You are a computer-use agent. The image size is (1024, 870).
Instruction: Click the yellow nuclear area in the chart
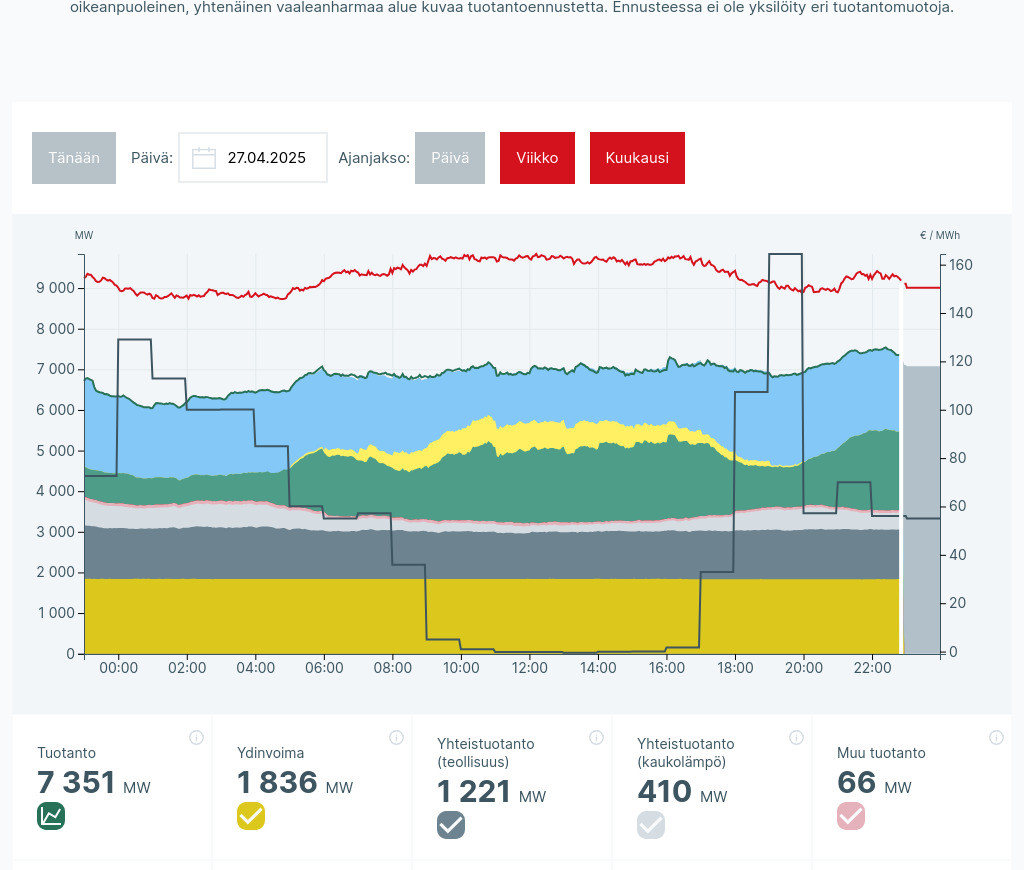click(490, 615)
